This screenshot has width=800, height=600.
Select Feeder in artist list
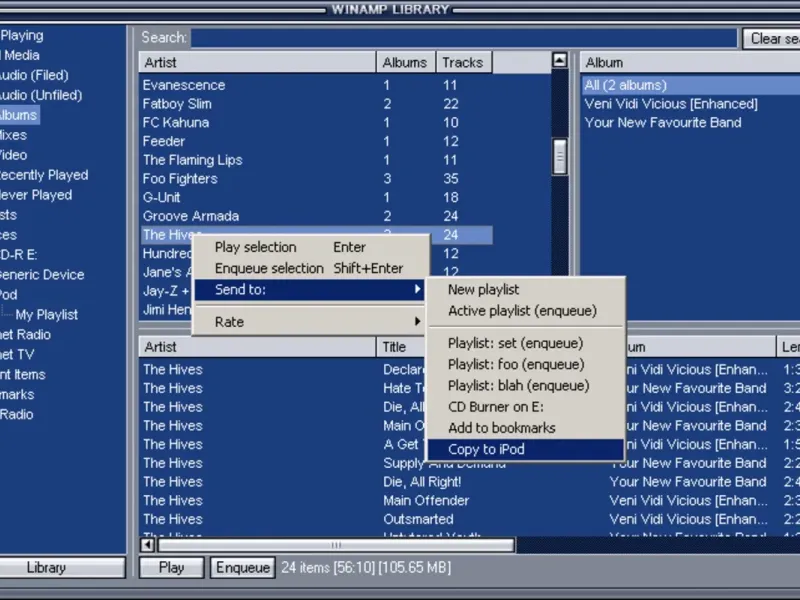pyautogui.click(x=315, y=141)
